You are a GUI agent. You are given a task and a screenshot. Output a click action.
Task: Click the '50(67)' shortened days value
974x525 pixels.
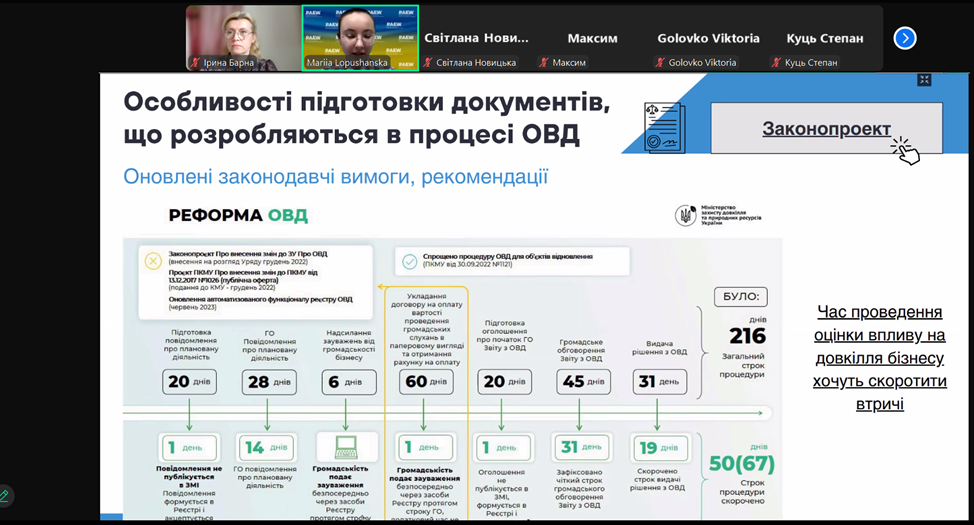click(742, 463)
